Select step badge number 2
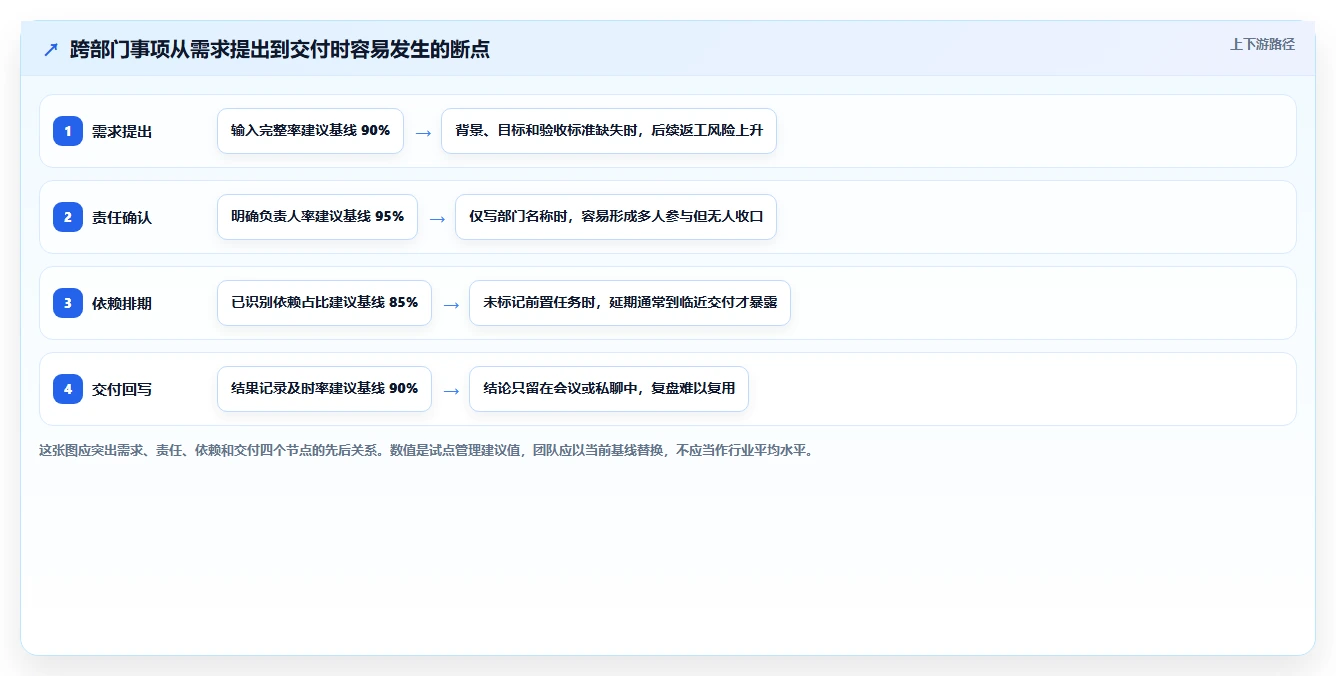This screenshot has height=676, width=1336. click(68, 217)
